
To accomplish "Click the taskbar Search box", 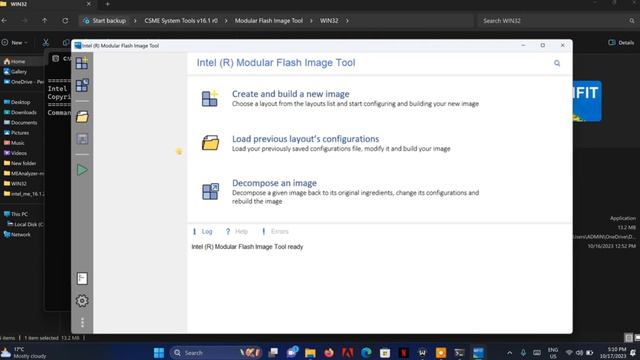I will (216, 352).
